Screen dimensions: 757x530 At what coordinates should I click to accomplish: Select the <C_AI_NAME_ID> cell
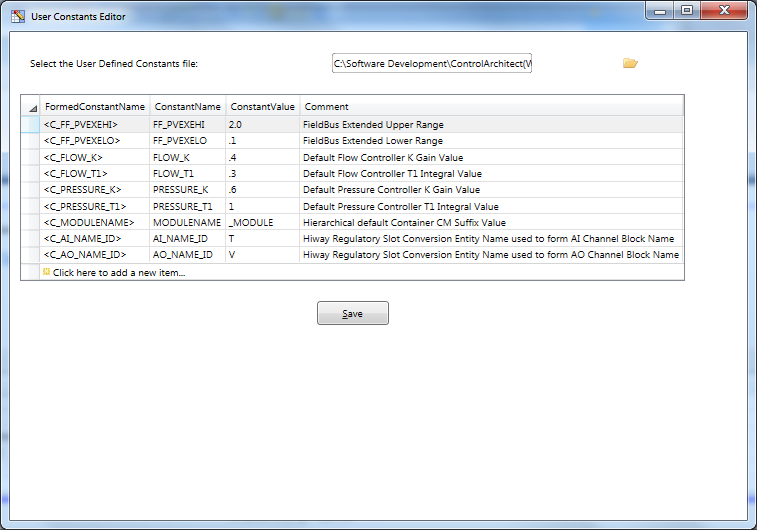(95, 238)
